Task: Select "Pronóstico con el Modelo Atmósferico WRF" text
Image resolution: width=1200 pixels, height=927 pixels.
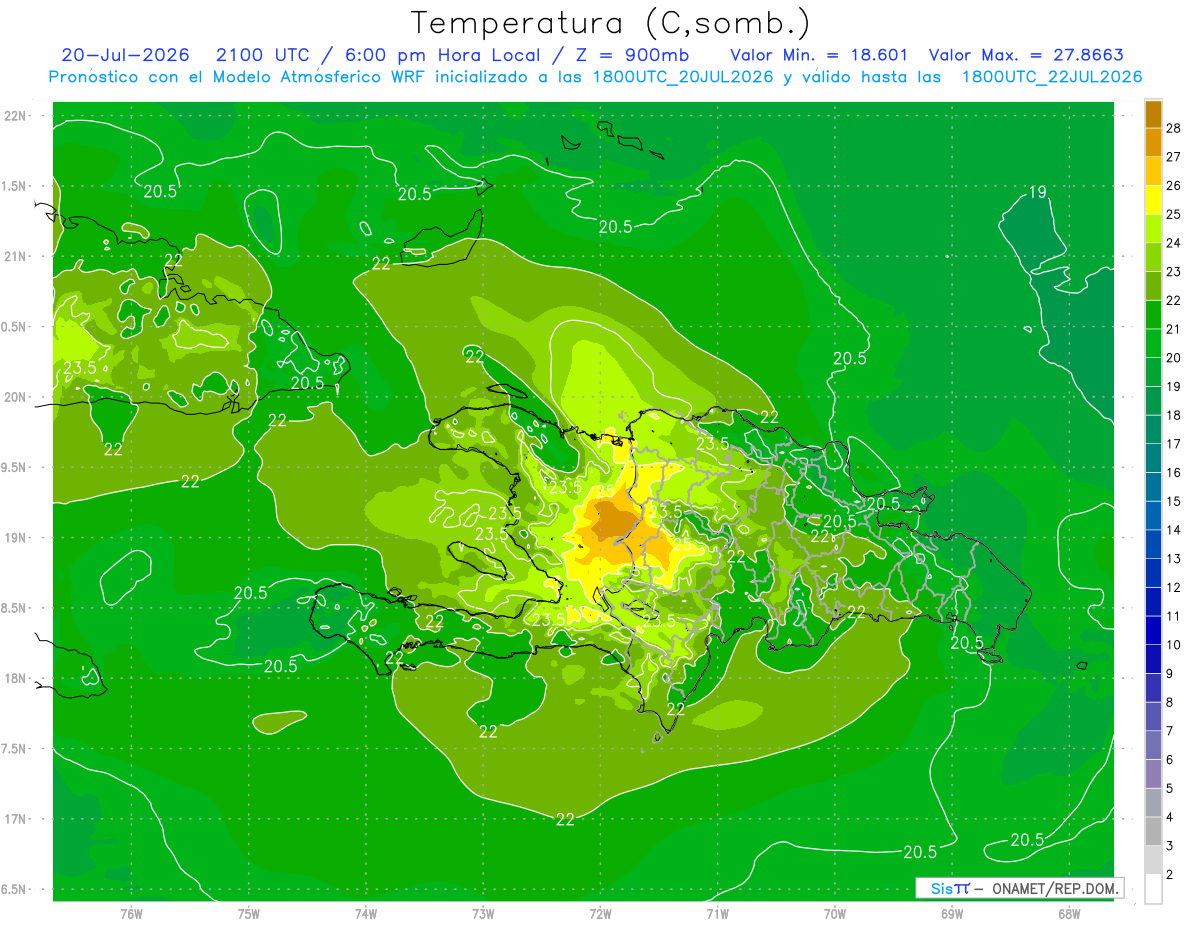Action: [238, 77]
